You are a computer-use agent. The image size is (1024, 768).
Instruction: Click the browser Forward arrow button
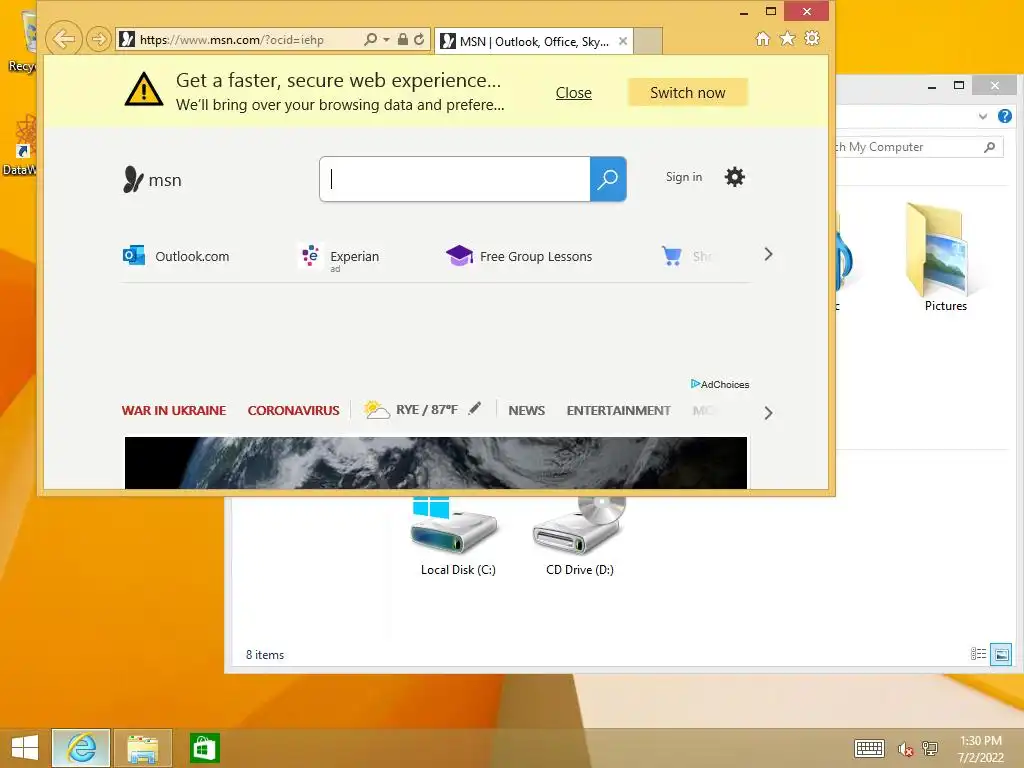pos(98,40)
